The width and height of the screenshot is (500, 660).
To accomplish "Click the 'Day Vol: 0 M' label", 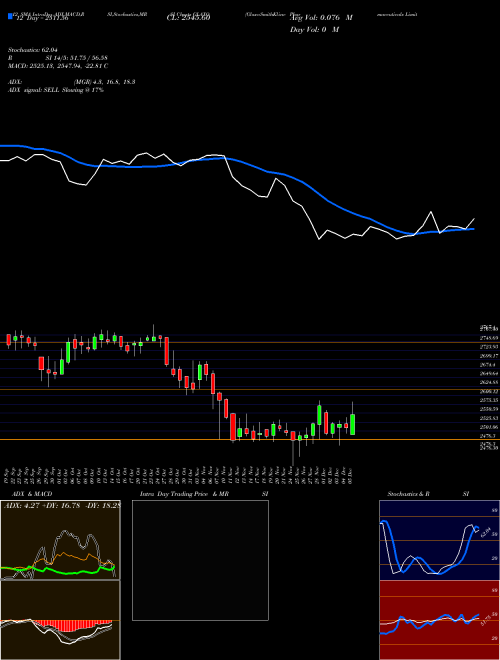I will coord(314,29).
